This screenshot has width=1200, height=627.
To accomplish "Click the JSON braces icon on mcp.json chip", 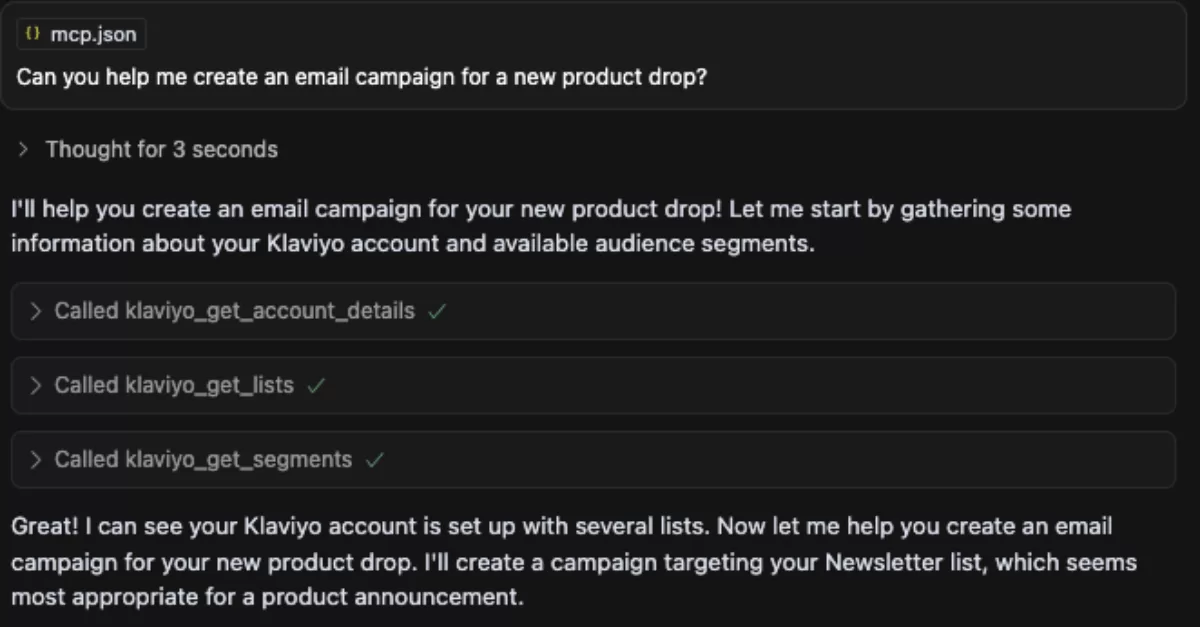I will click(x=33, y=35).
